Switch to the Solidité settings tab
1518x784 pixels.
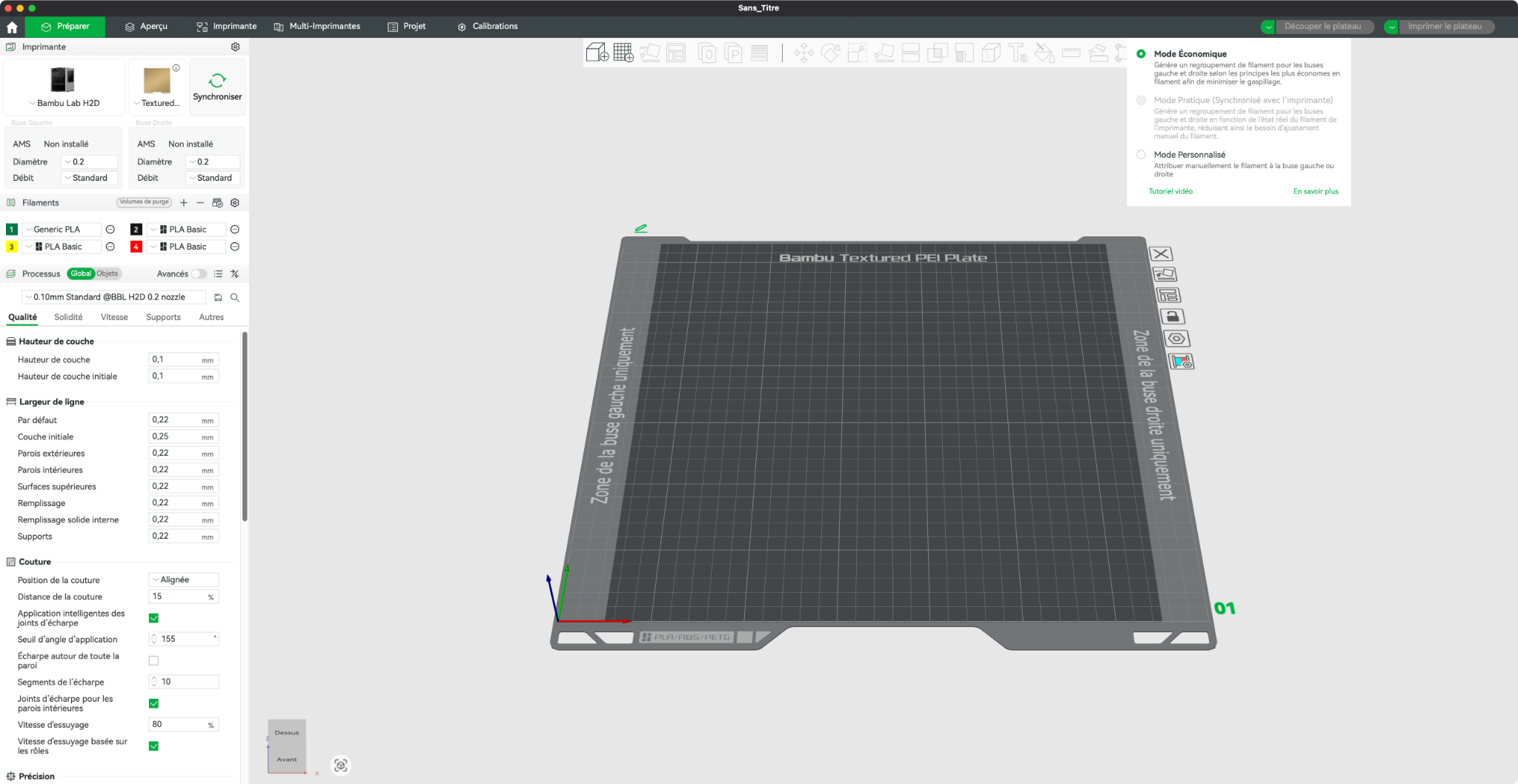(68, 317)
